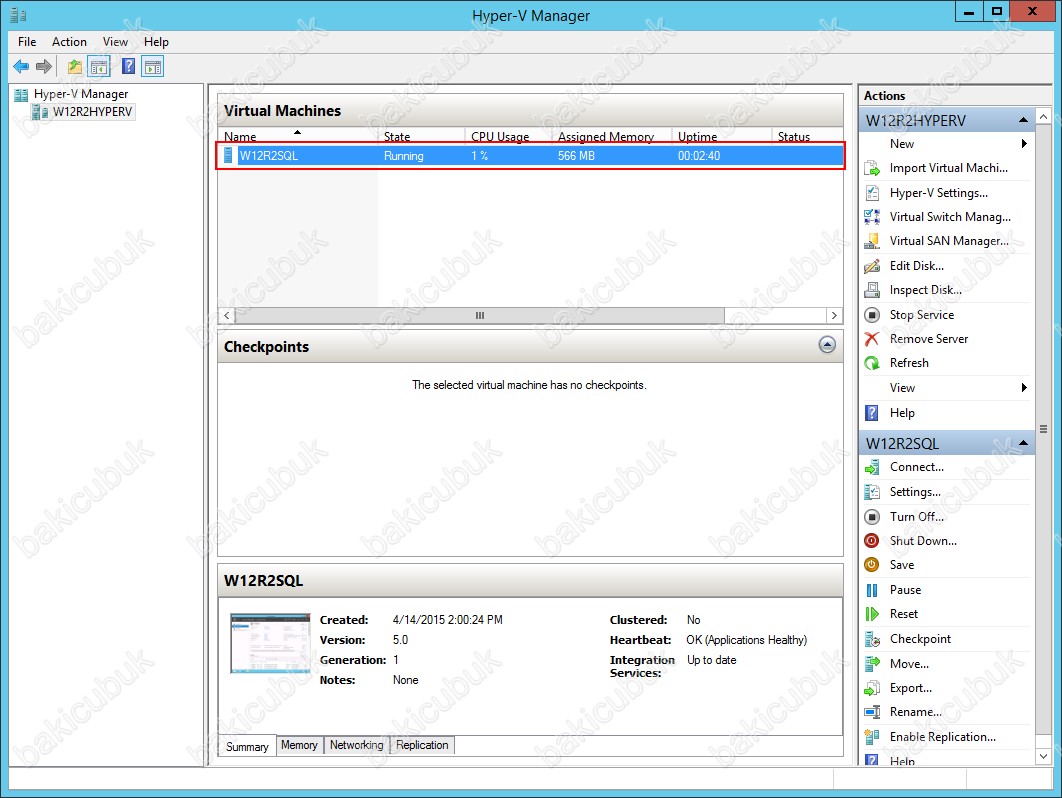Click the Move icon
The height and width of the screenshot is (798, 1062).
click(x=872, y=664)
